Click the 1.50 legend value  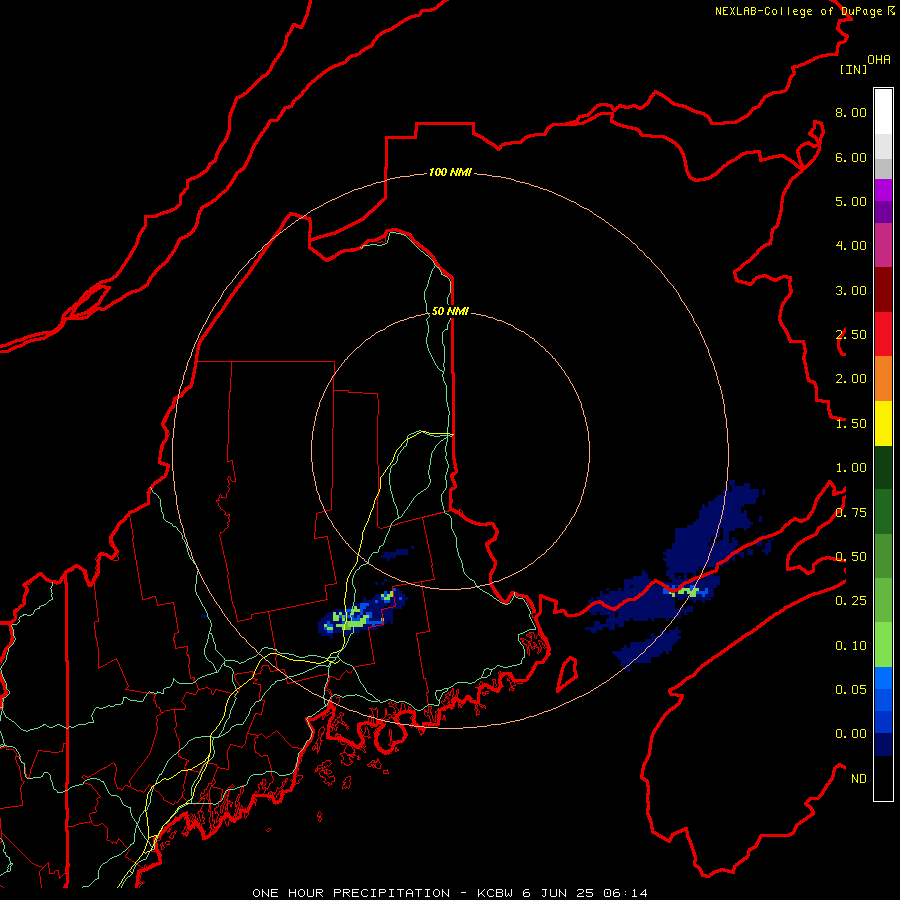click(x=851, y=424)
